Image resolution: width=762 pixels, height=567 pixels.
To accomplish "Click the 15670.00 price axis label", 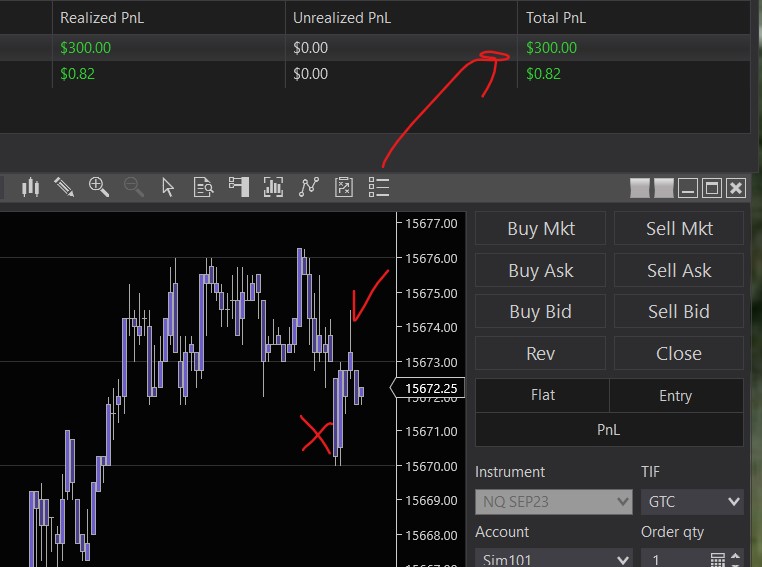I will pyautogui.click(x=431, y=466).
